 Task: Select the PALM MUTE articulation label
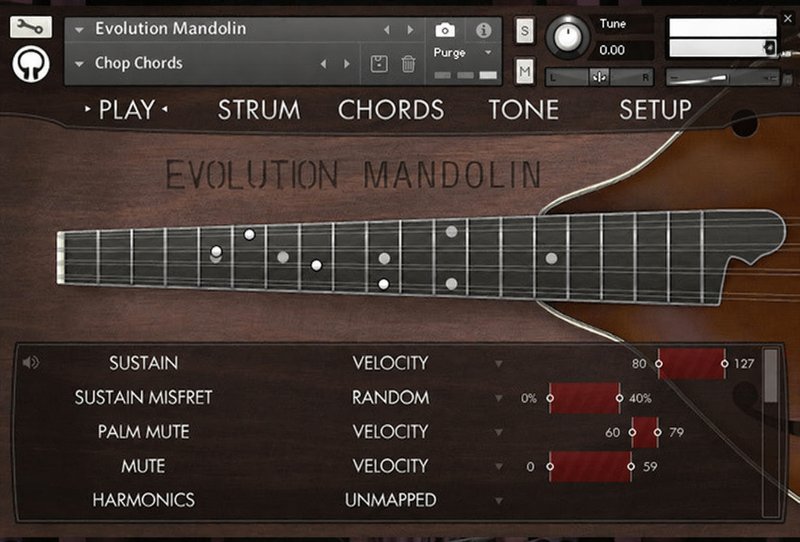pyautogui.click(x=143, y=431)
